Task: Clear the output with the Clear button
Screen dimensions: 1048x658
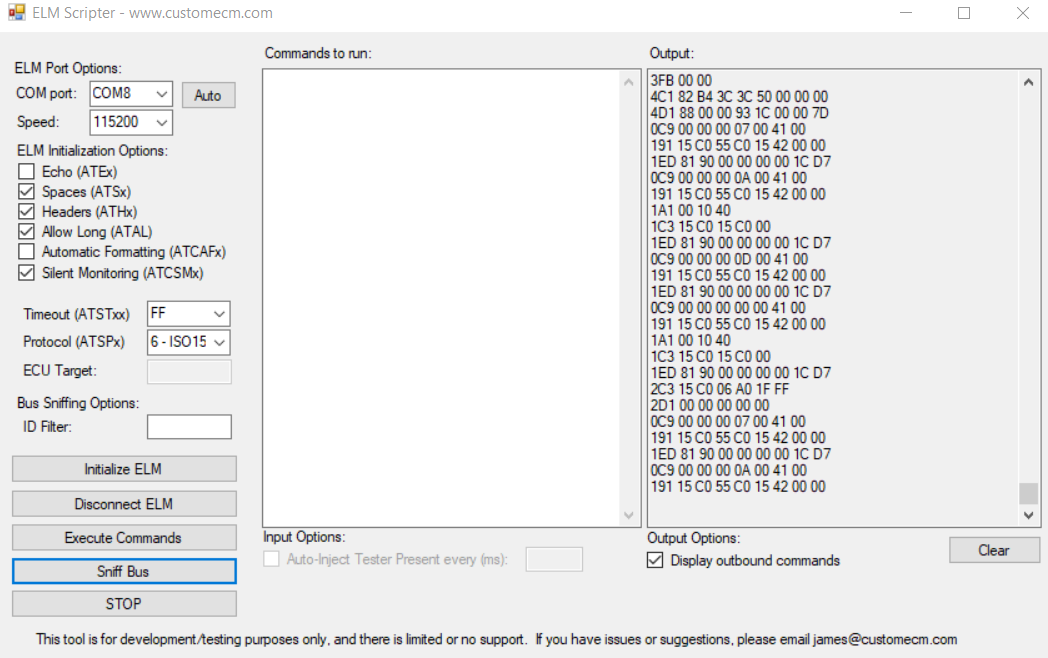Action: (994, 550)
